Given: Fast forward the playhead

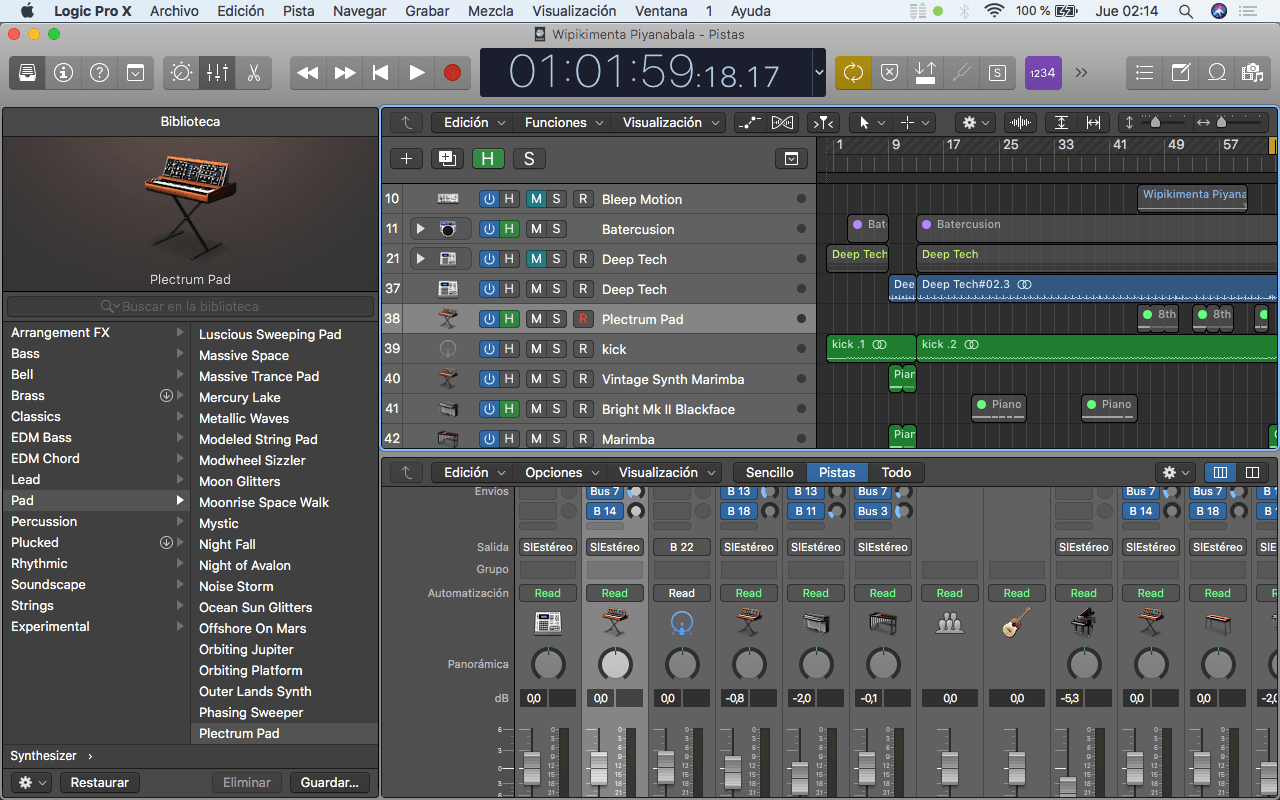Looking at the screenshot, I should tap(344, 73).
